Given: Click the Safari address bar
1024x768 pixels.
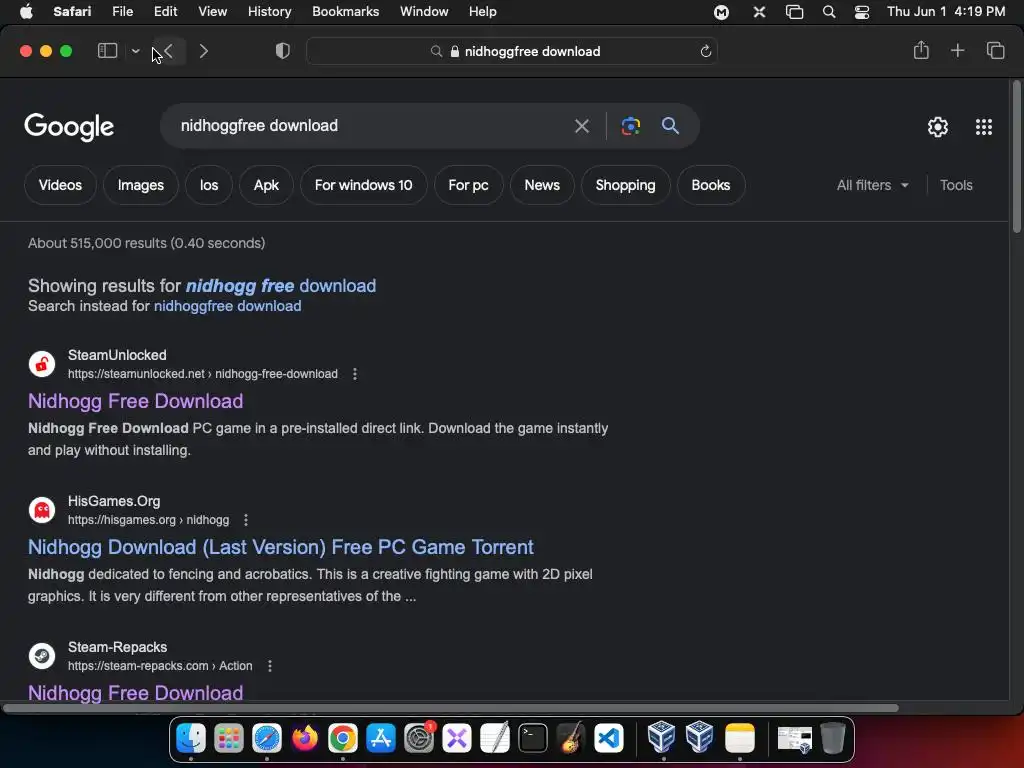Looking at the screenshot, I should pyautogui.click(x=512, y=52).
